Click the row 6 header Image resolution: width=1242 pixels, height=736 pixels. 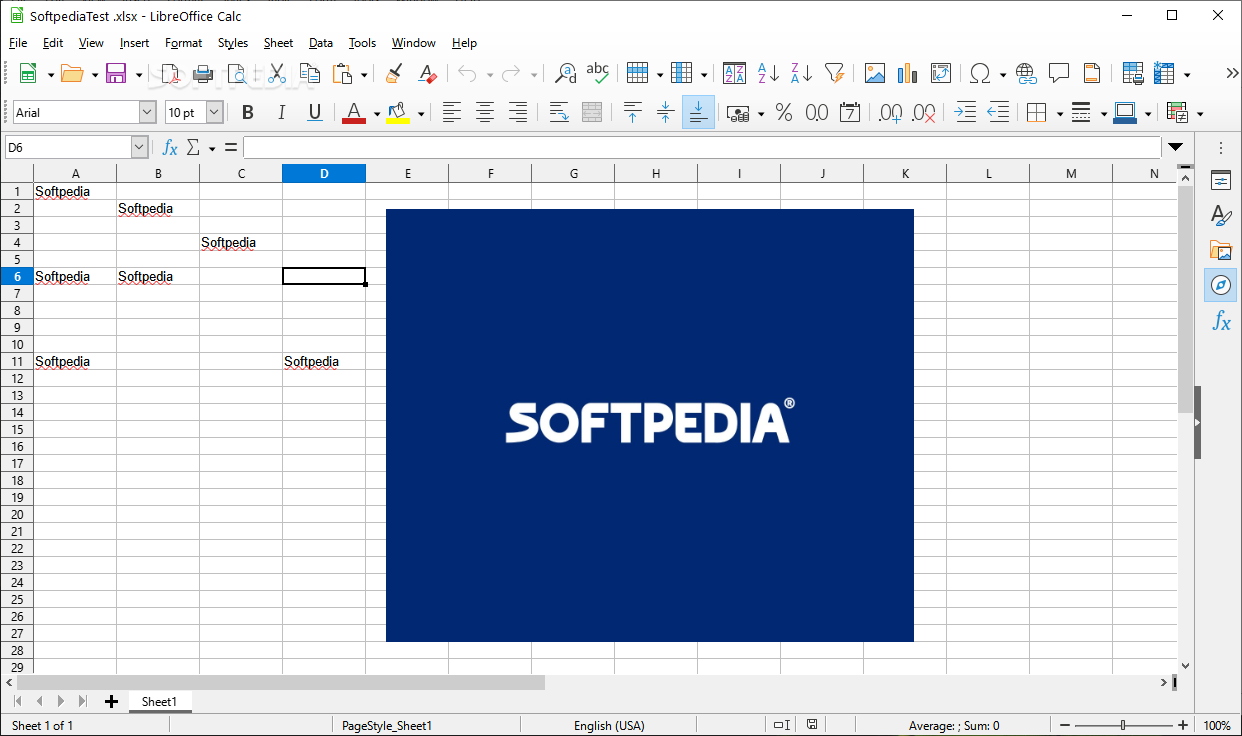pos(17,276)
